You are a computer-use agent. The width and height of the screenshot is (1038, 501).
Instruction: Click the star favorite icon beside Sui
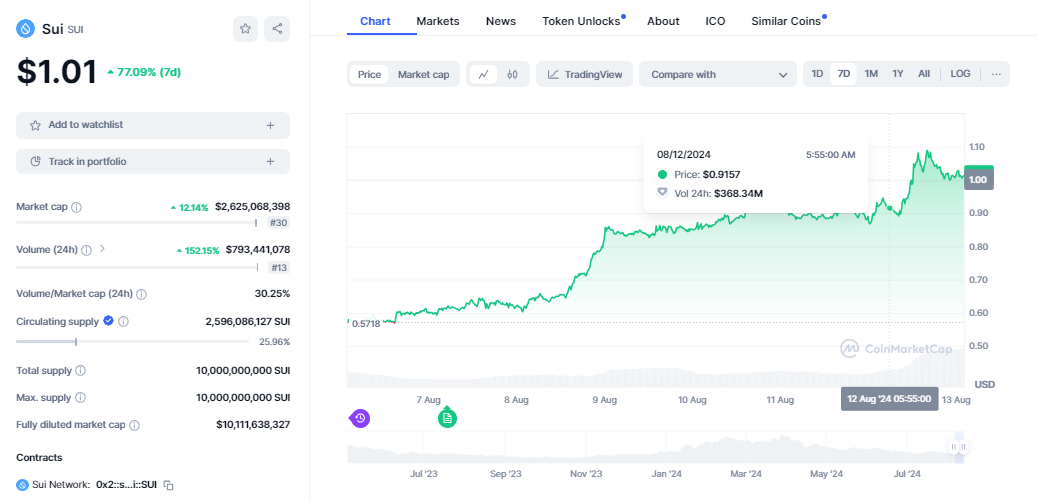coord(245,28)
